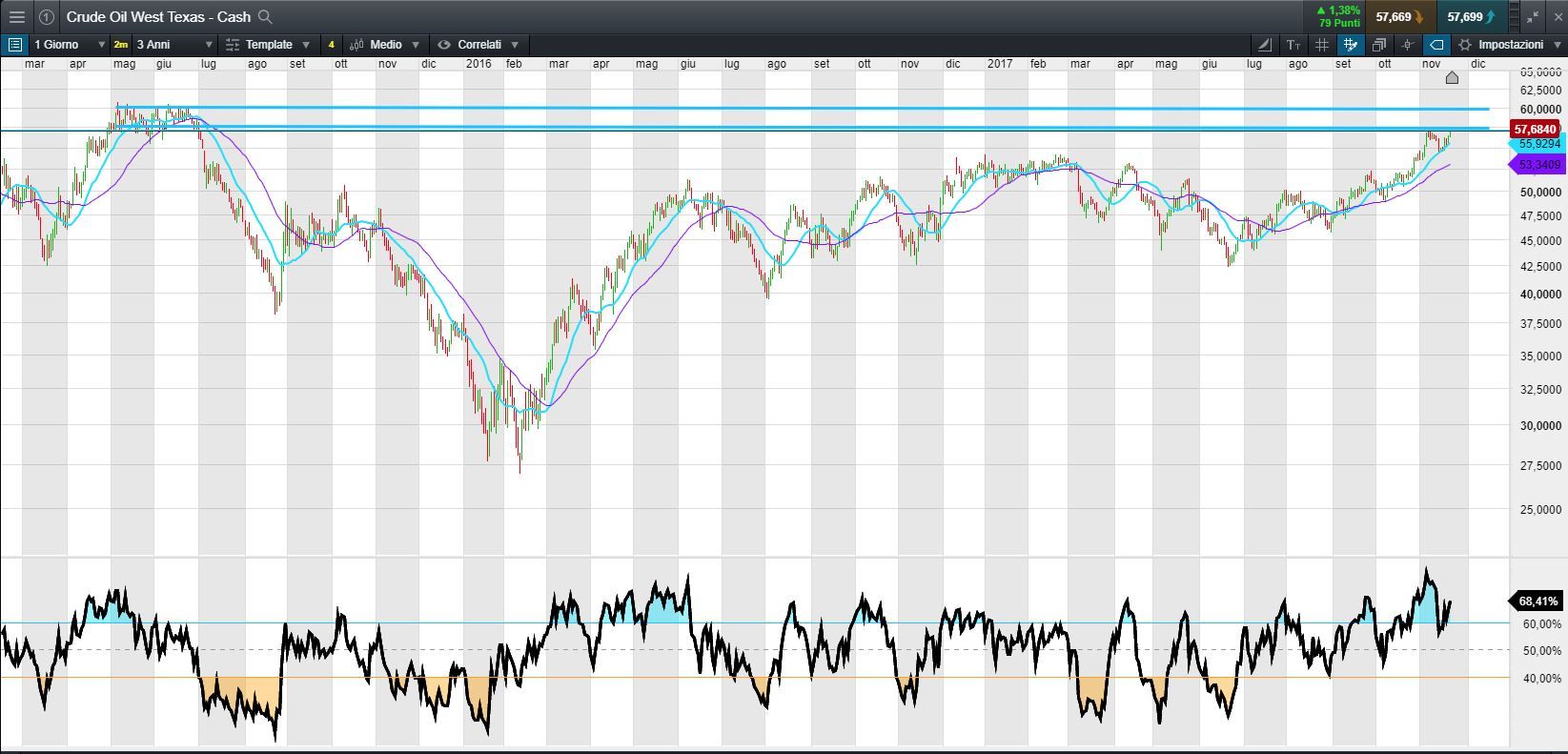The height and width of the screenshot is (754, 1568).
Task: Open the hamburger main menu
Action: point(16,16)
